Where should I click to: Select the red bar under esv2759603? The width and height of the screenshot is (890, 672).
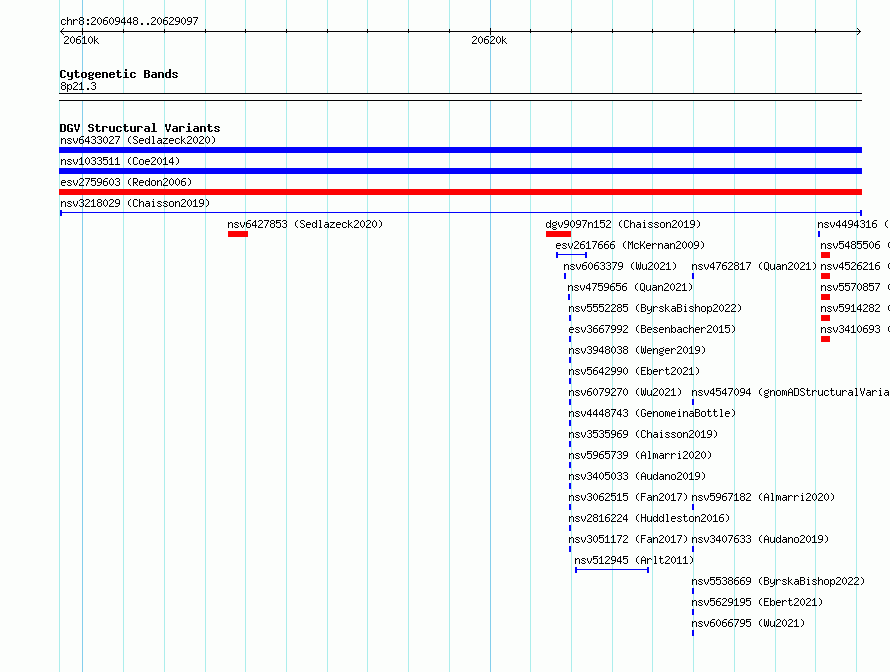(x=460, y=192)
